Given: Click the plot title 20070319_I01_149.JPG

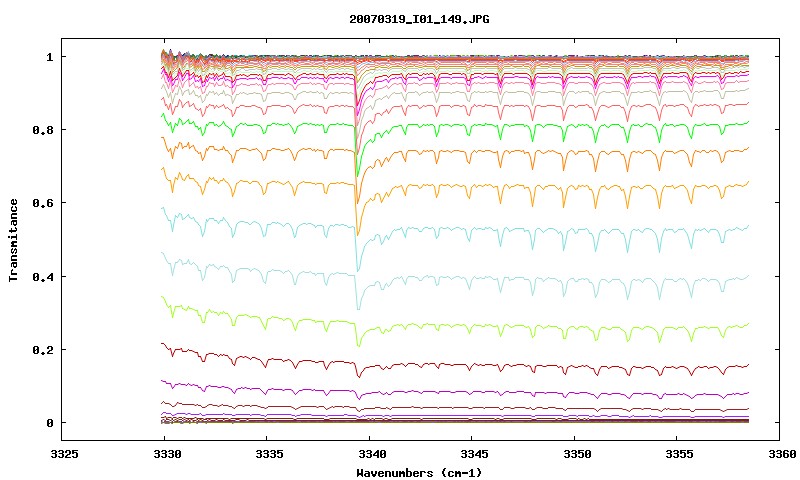Looking at the screenshot, I should point(419,19).
